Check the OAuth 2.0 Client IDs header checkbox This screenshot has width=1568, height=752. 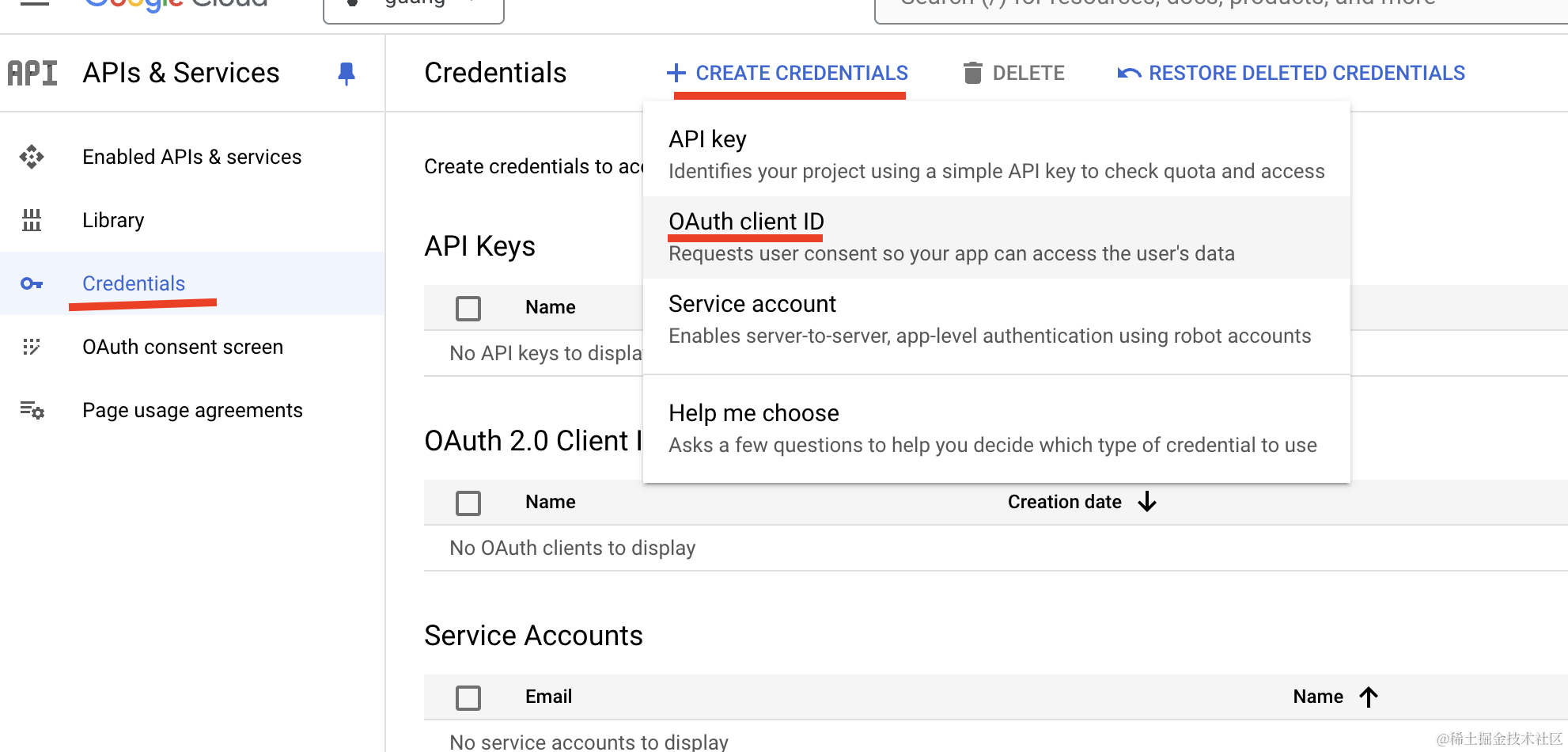(x=468, y=503)
